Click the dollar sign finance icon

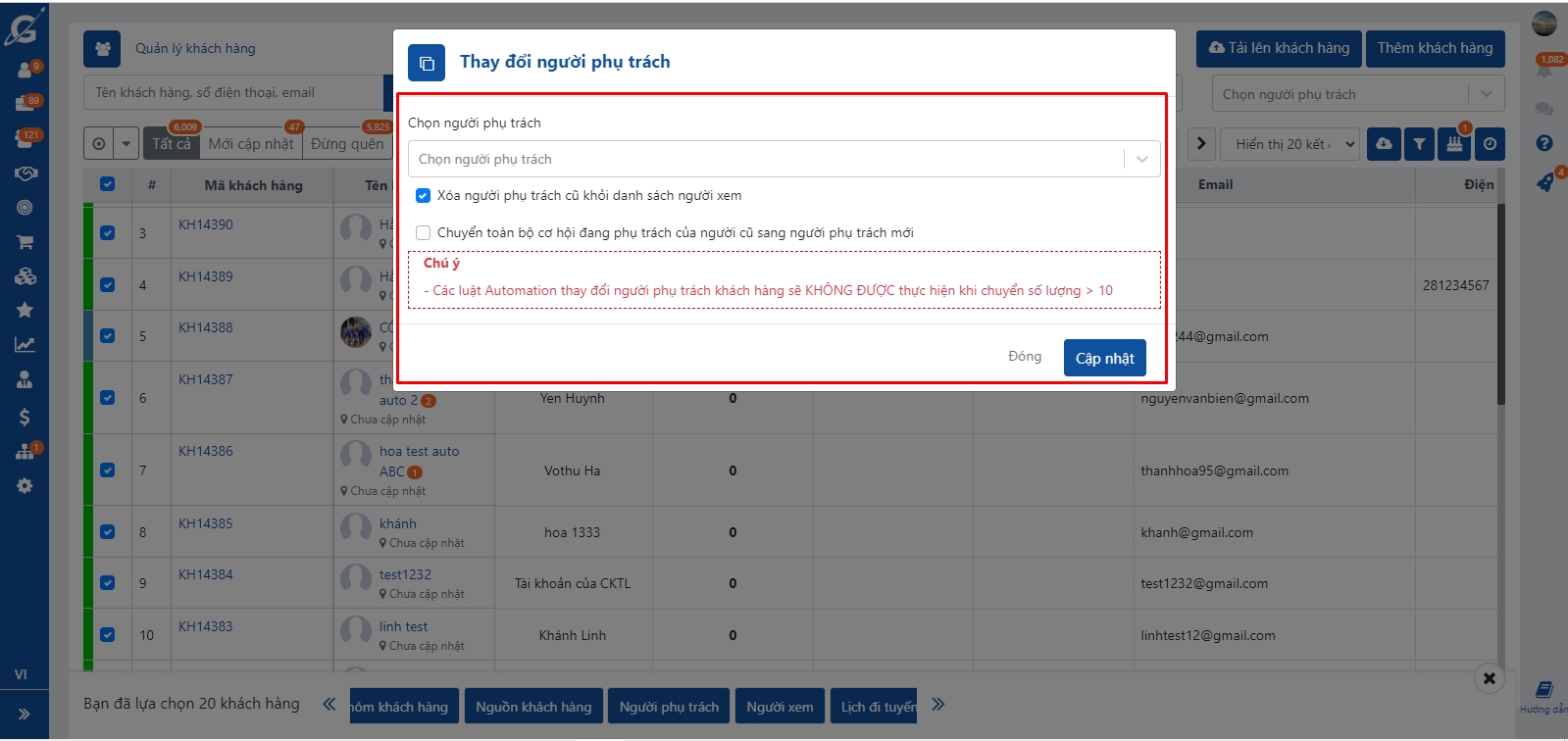pos(25,418)
